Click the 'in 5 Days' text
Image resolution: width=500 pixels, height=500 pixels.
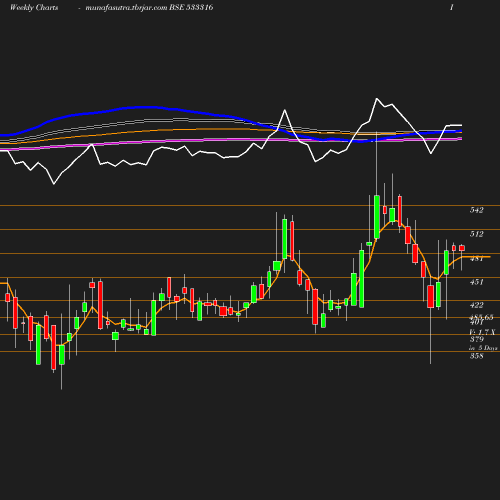[483, 348]
